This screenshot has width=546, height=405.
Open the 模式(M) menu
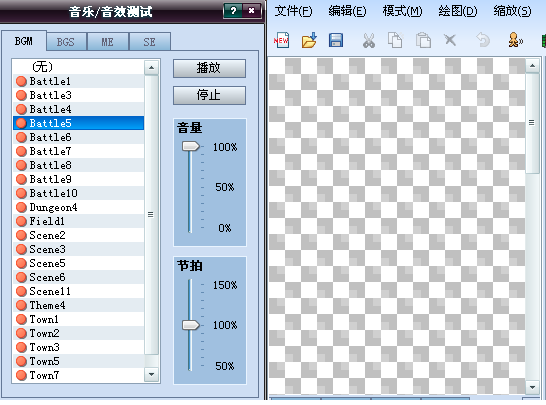pos(403,11)
